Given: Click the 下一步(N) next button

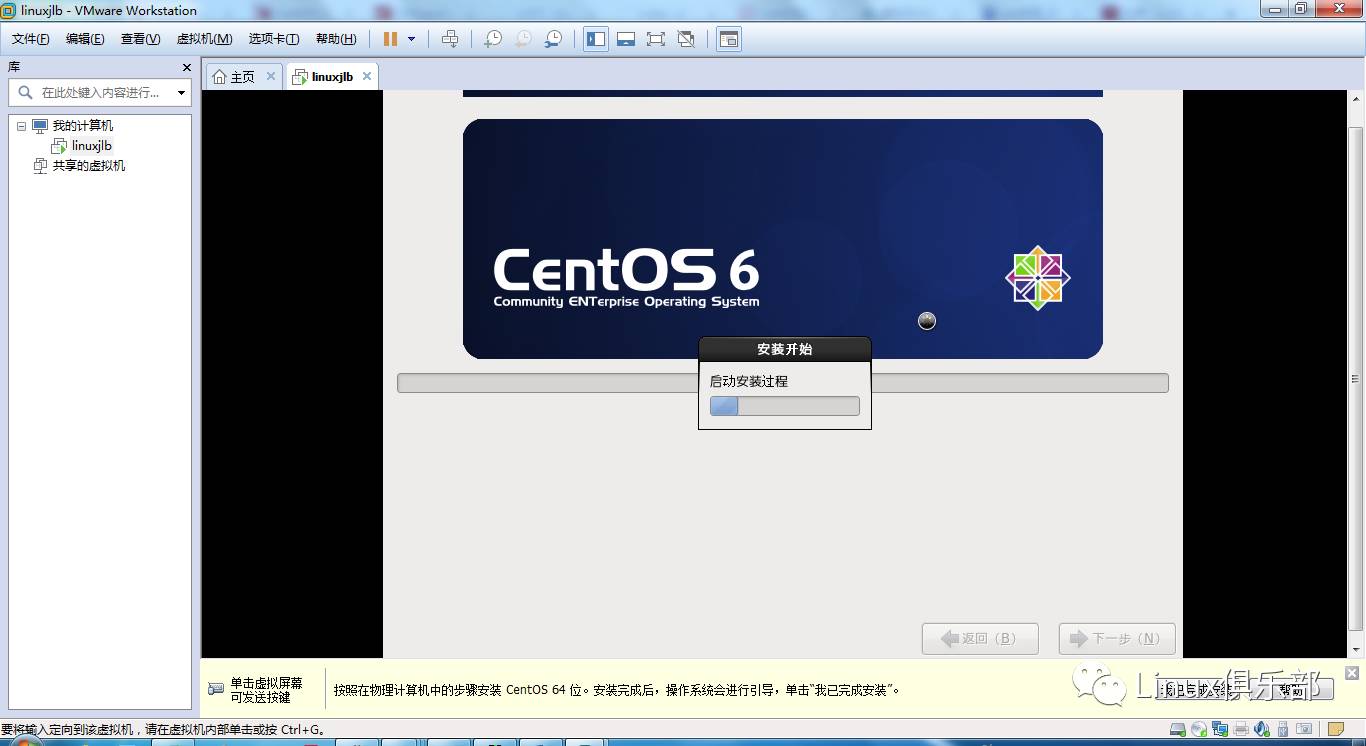Looking at the screenshot, I should tap(1117, 639).
